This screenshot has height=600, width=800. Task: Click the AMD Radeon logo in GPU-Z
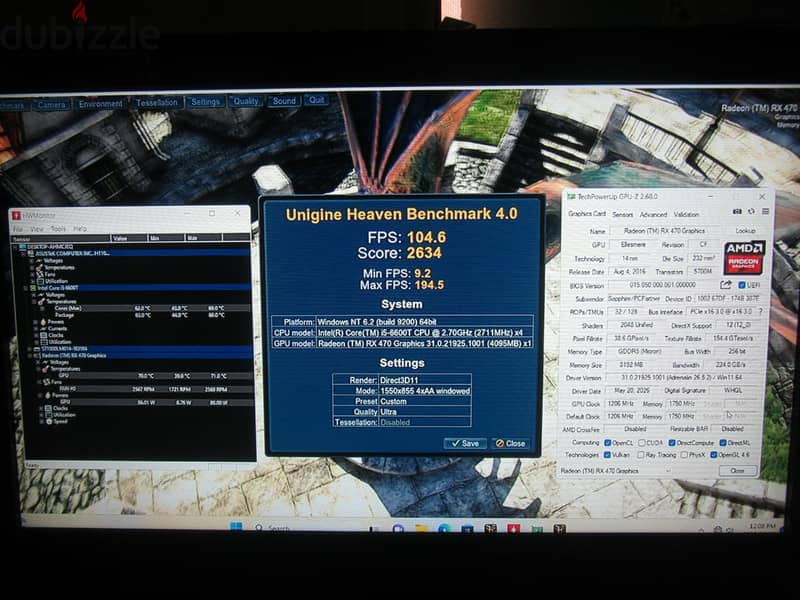click(744, 258)
